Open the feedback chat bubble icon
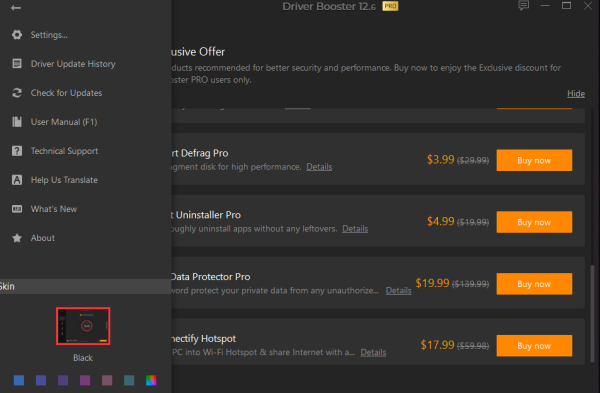 pos(523,6)
